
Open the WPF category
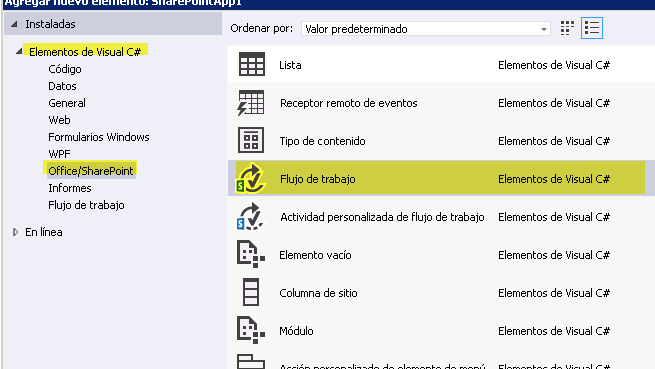[x=59, y=154]
